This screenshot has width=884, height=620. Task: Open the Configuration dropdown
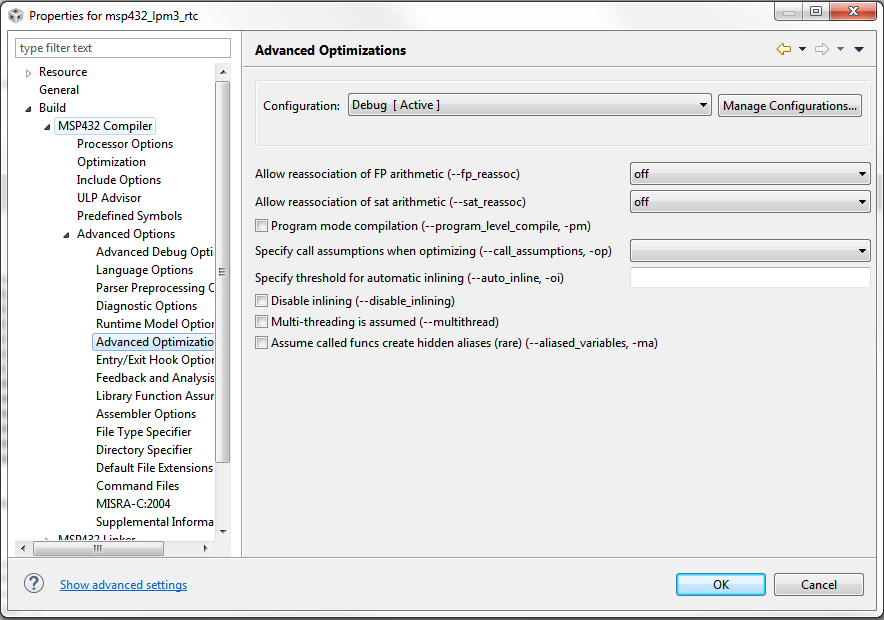[x=530, y=106]
